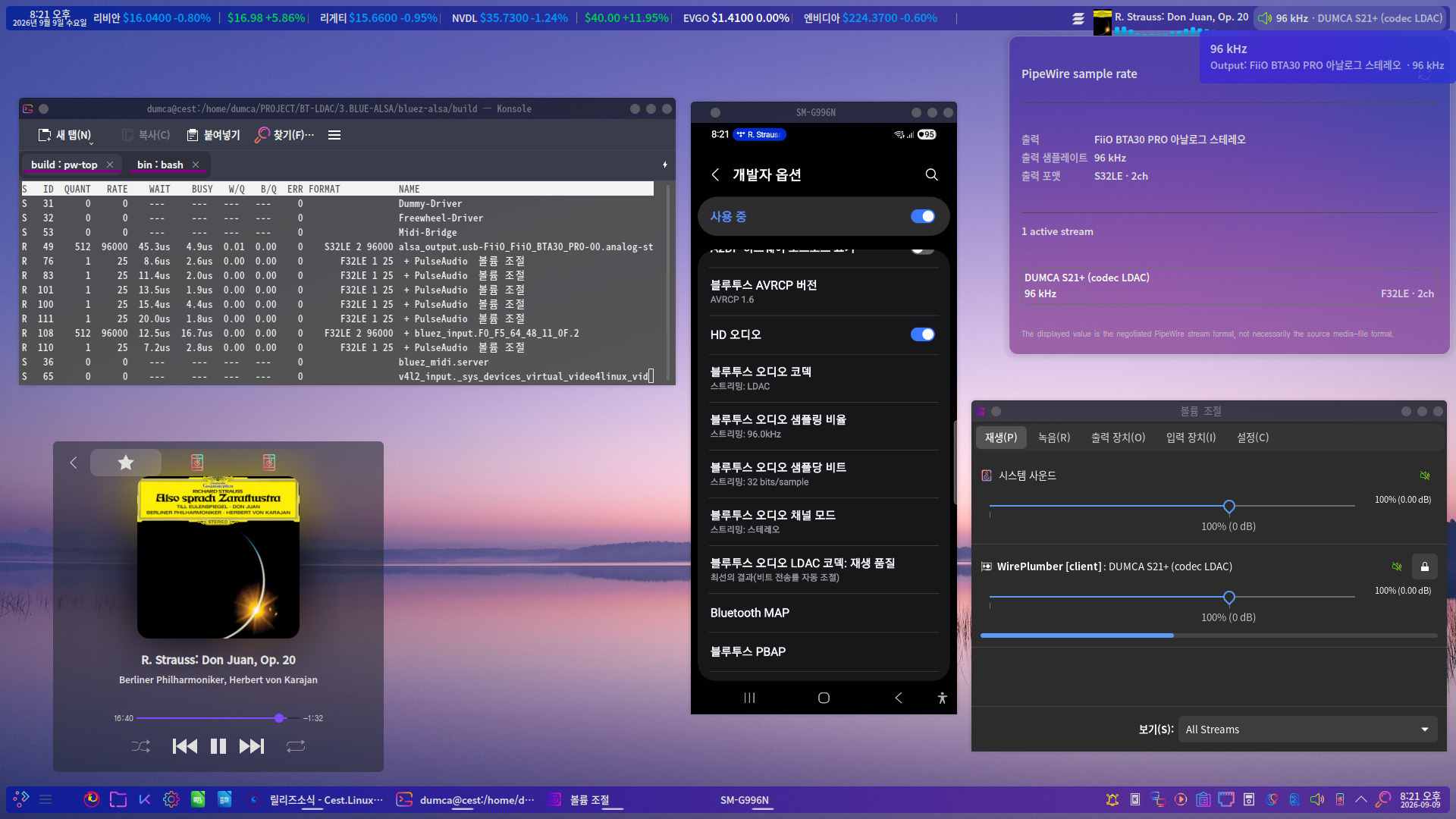Open LDAC 코덱 재생 품질 options
1456x819 pixels.
(824, 570)
